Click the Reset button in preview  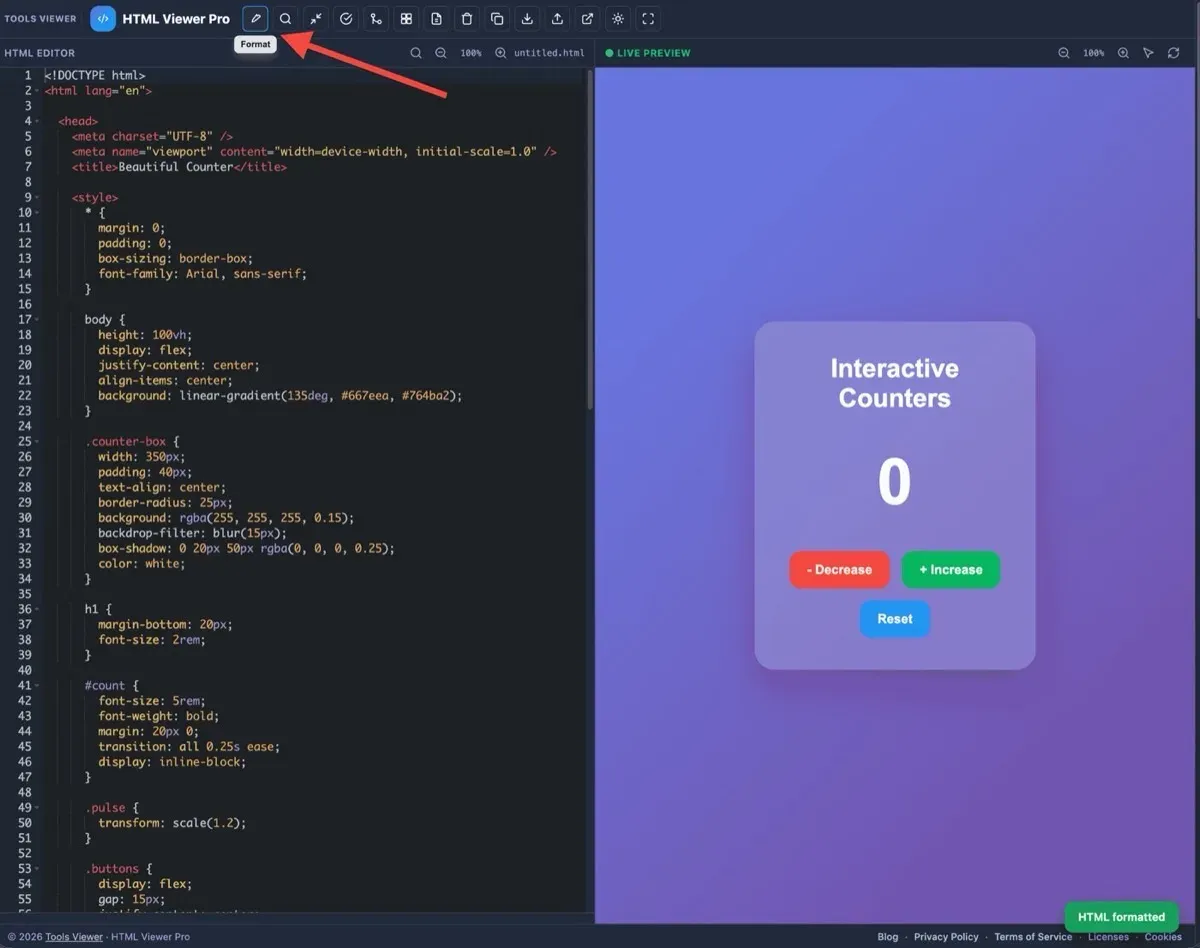coord(895,619)
